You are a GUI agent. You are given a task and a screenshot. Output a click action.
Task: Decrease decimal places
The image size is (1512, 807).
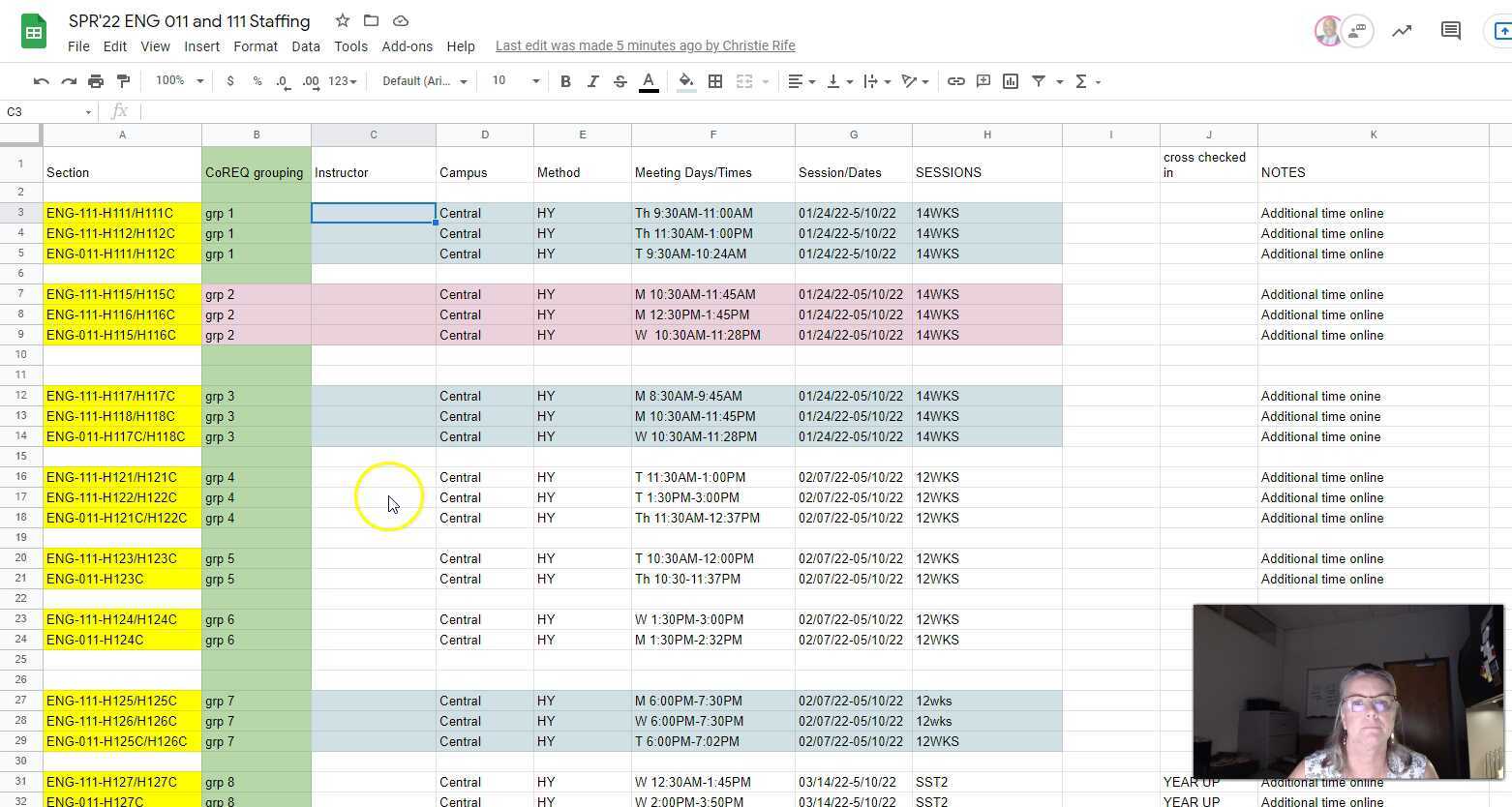coord(282,80)
